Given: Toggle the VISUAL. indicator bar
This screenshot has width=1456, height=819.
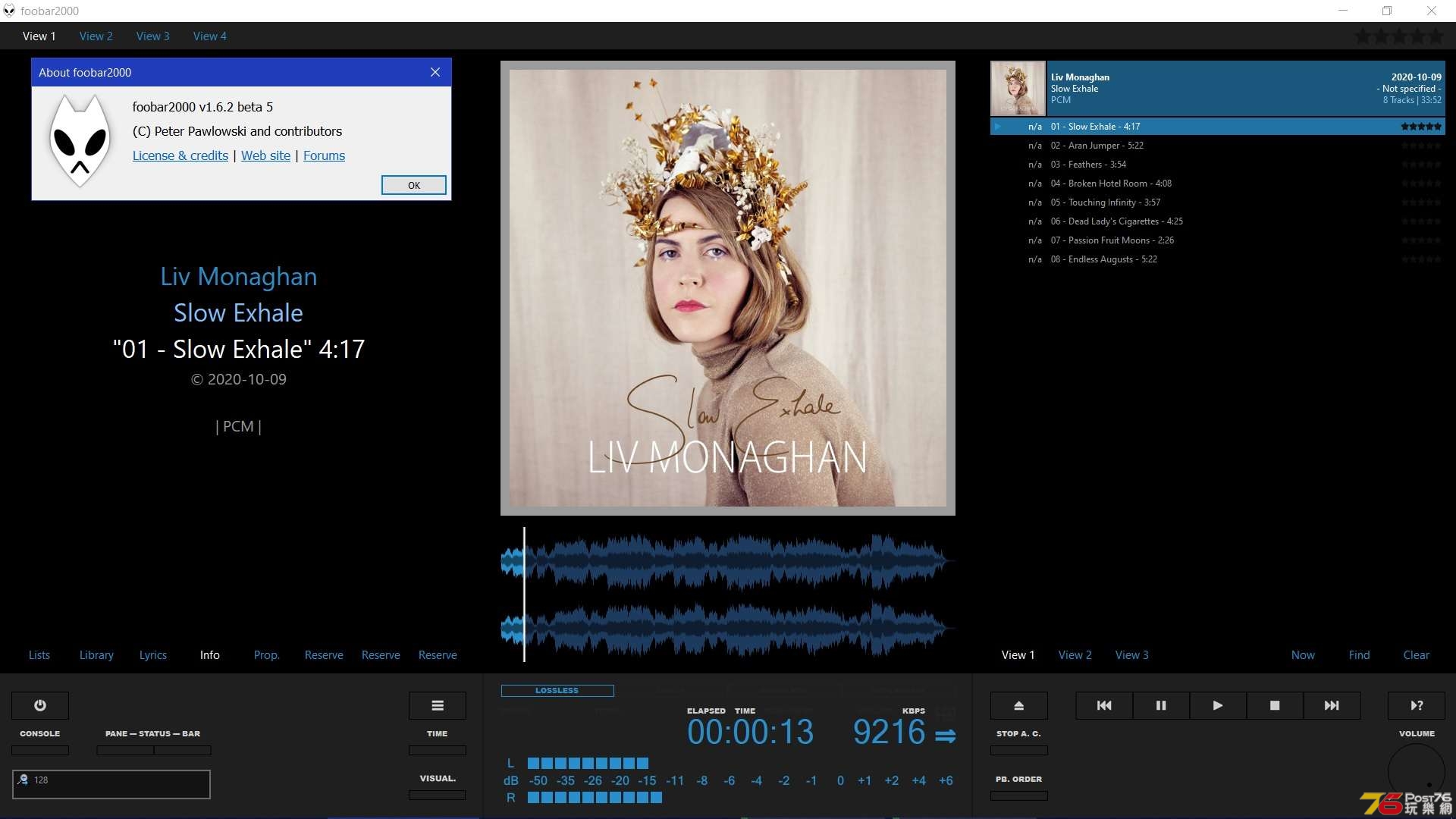Looking at the screenshot, I should coord(438,795).
